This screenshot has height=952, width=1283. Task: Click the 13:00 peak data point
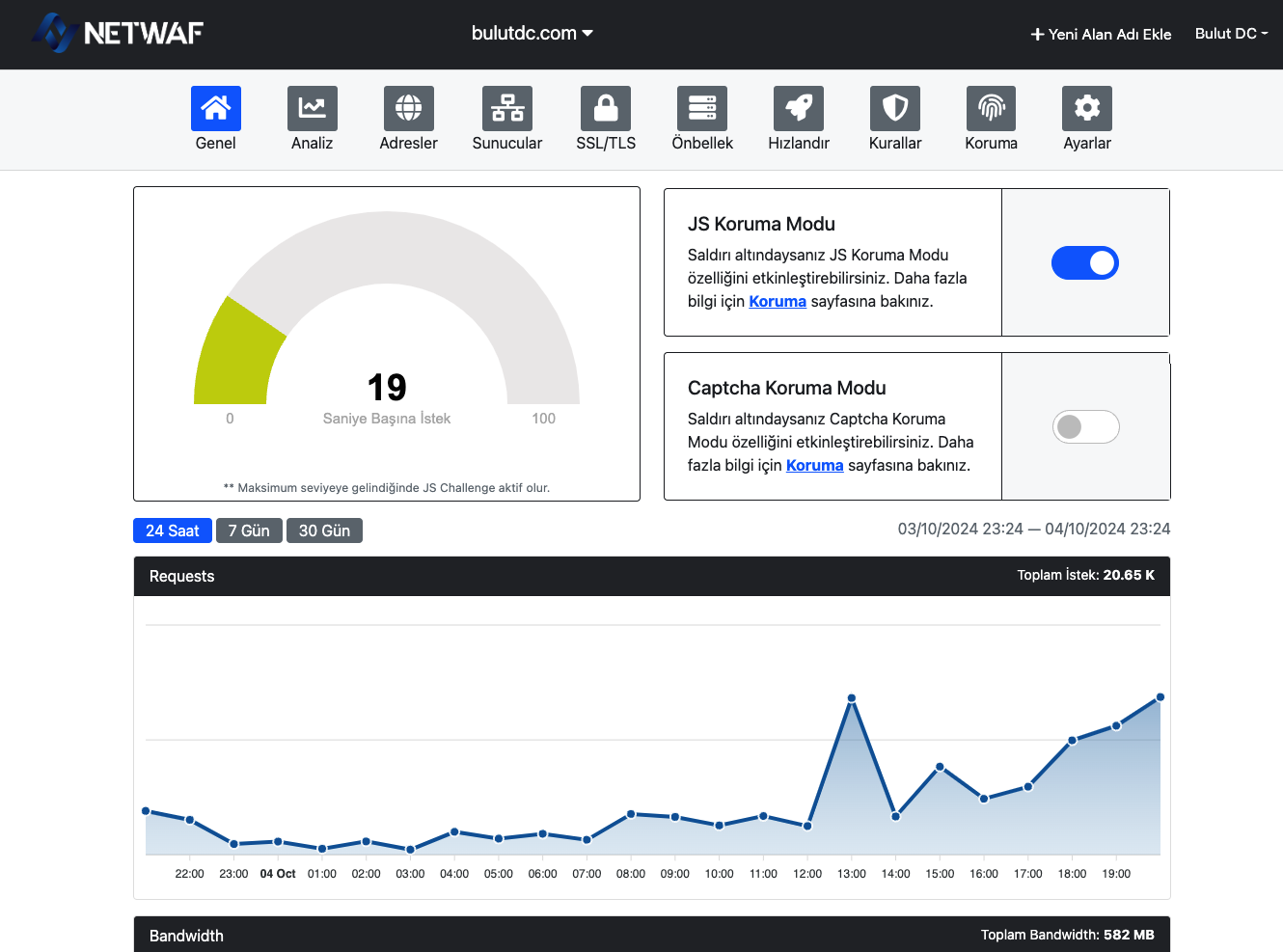pos(852,698)
